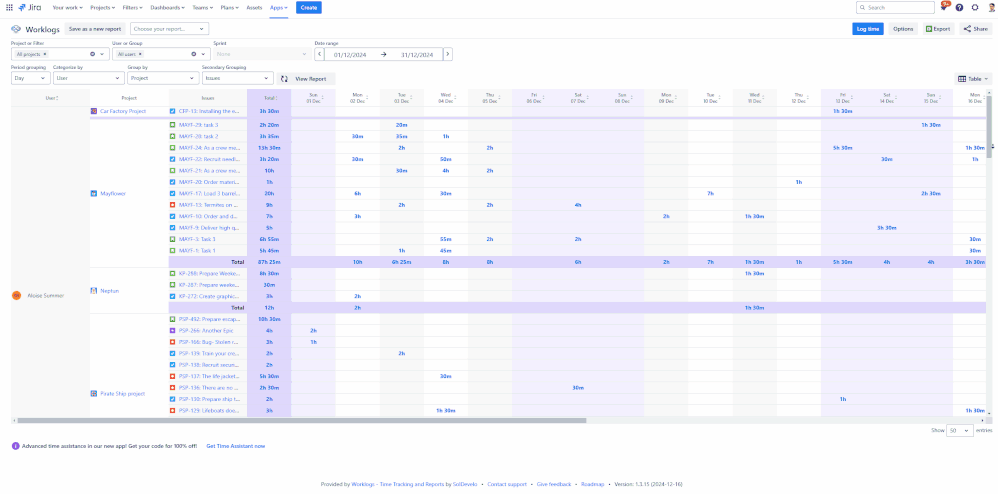Click the Mayflower project icon
Screen dimensions: 998x494
click(x=94, y=194)
